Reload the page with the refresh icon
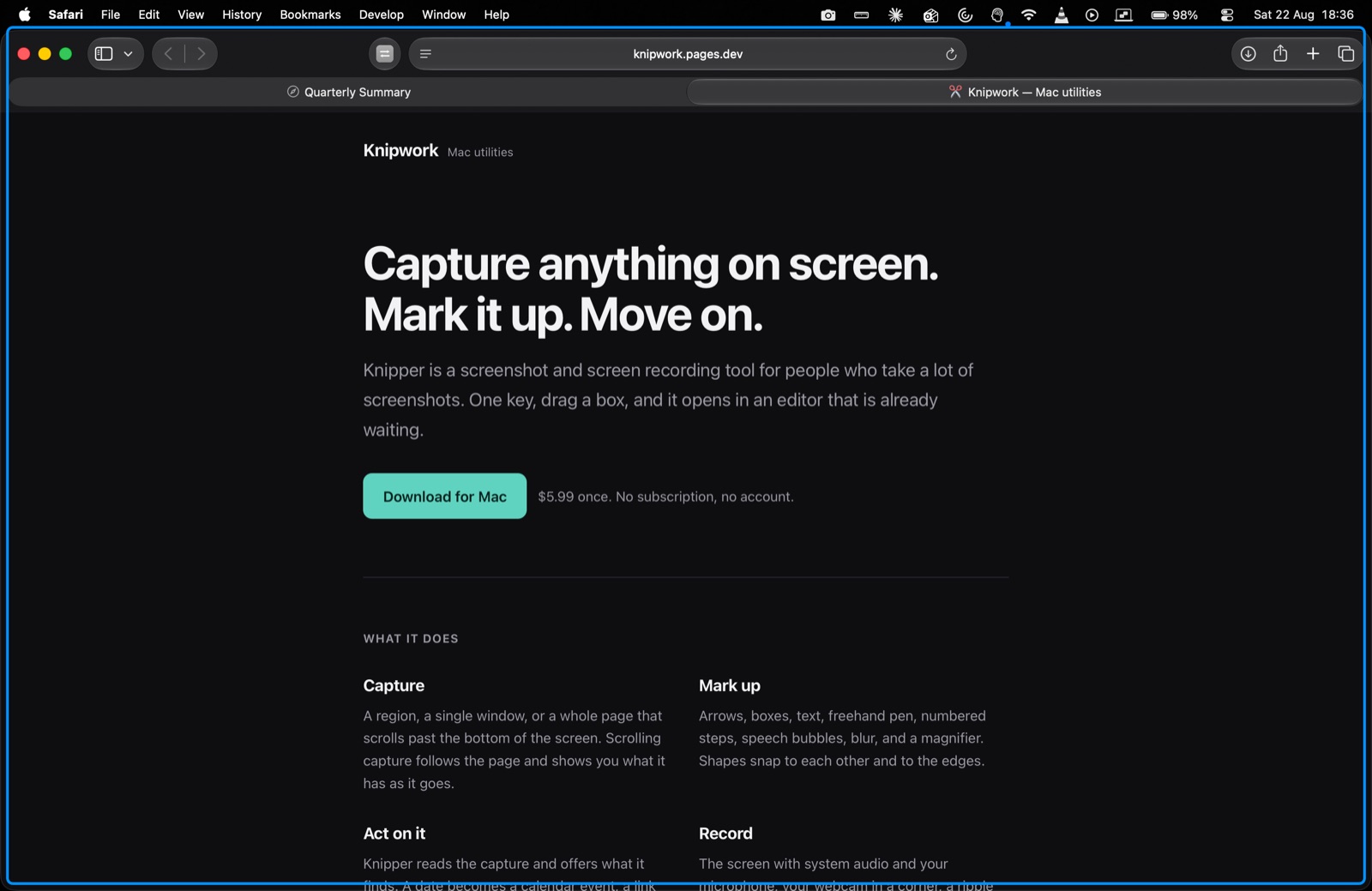 click(x=950, y=54)
